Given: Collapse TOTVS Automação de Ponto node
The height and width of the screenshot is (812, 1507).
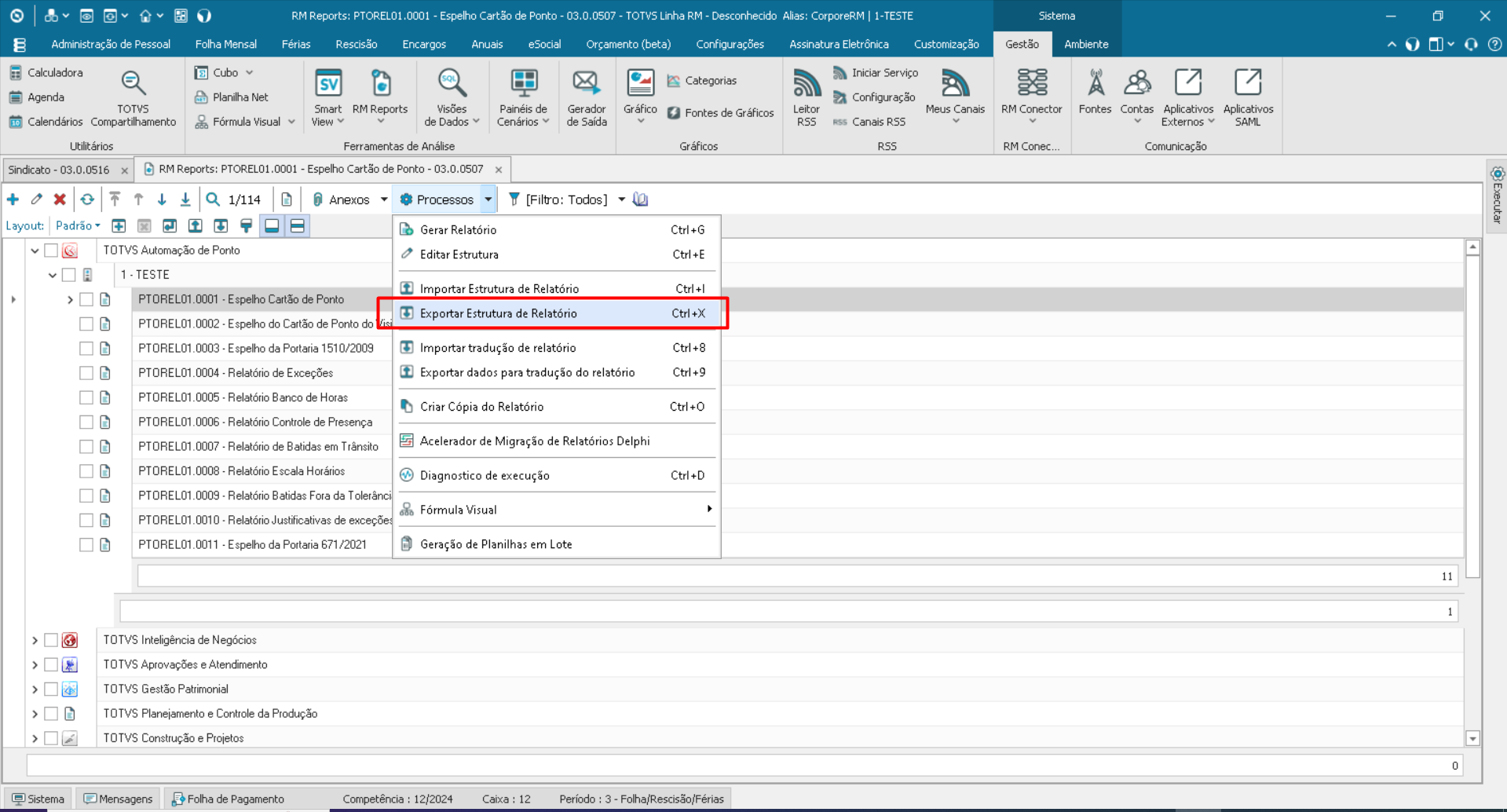Looking at the screenshot, I should (x=35, y=251).
